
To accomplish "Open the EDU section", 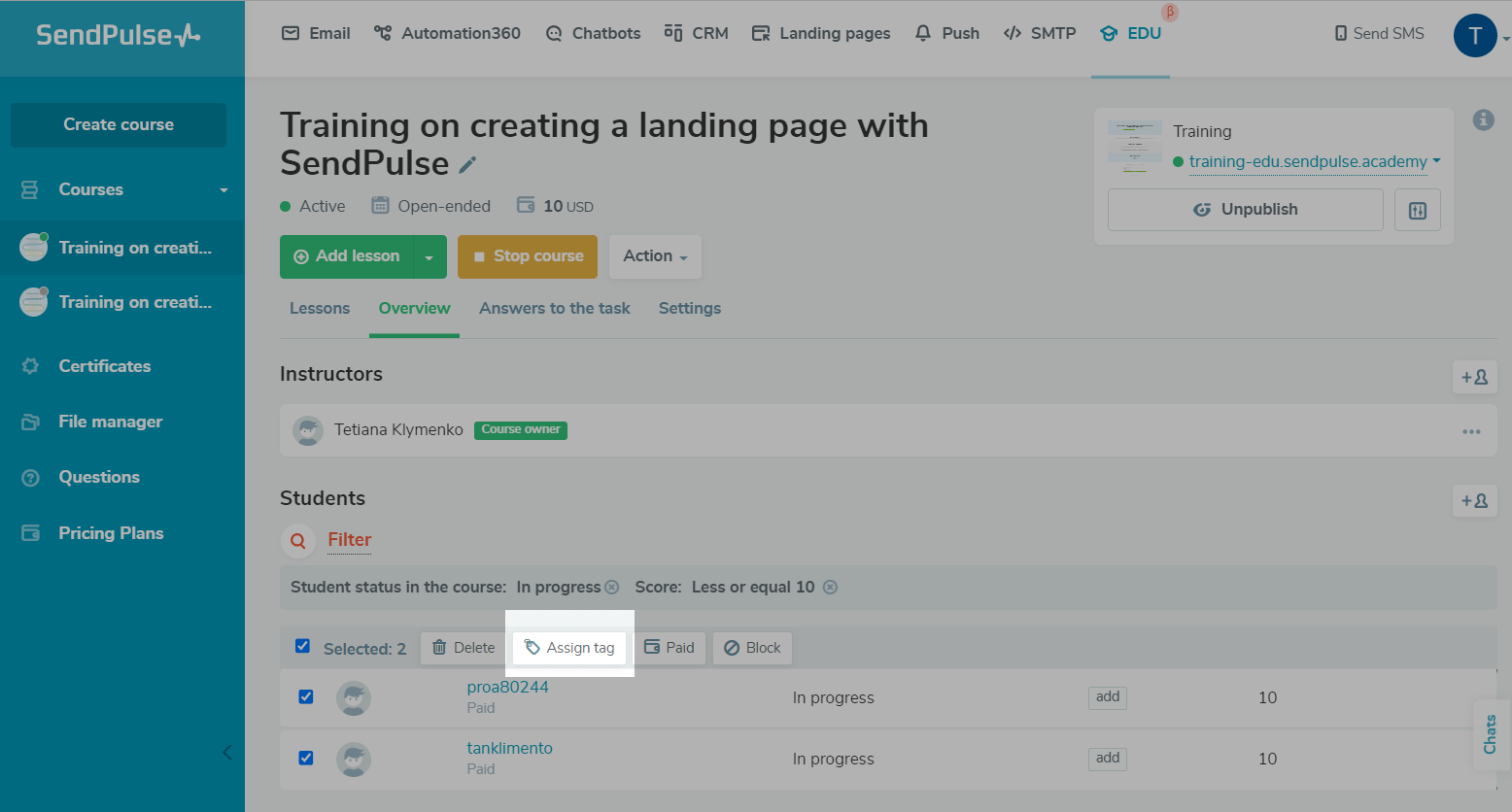I will 1131,33.
